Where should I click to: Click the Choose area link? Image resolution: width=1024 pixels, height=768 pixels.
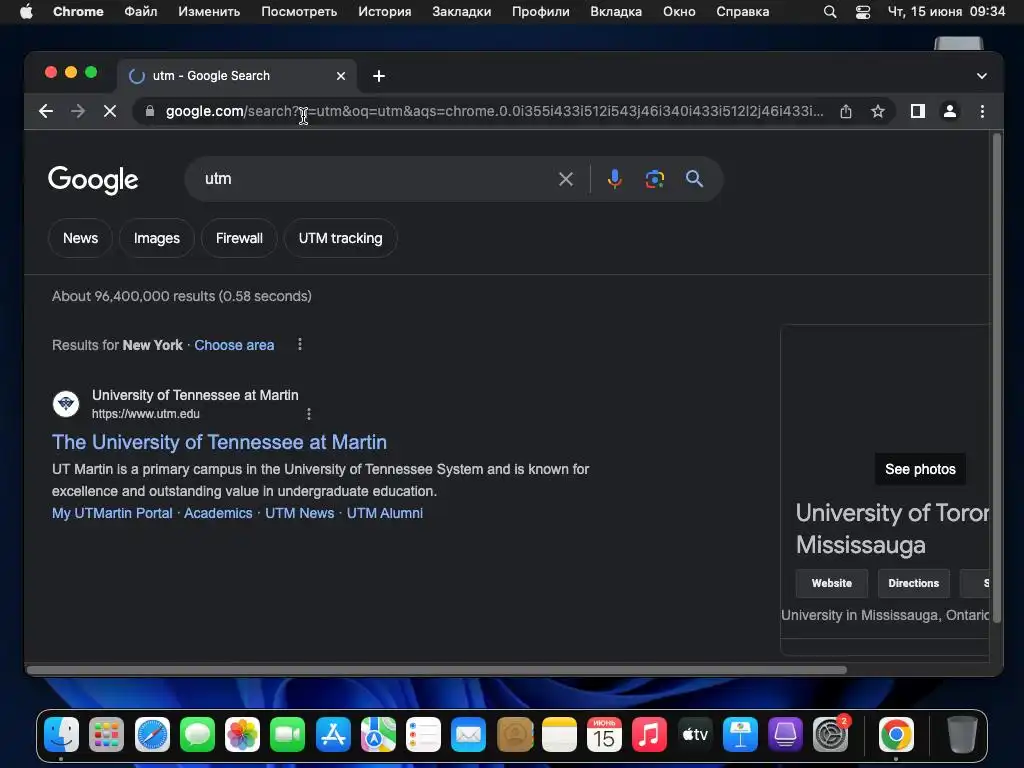pos(234,345)
